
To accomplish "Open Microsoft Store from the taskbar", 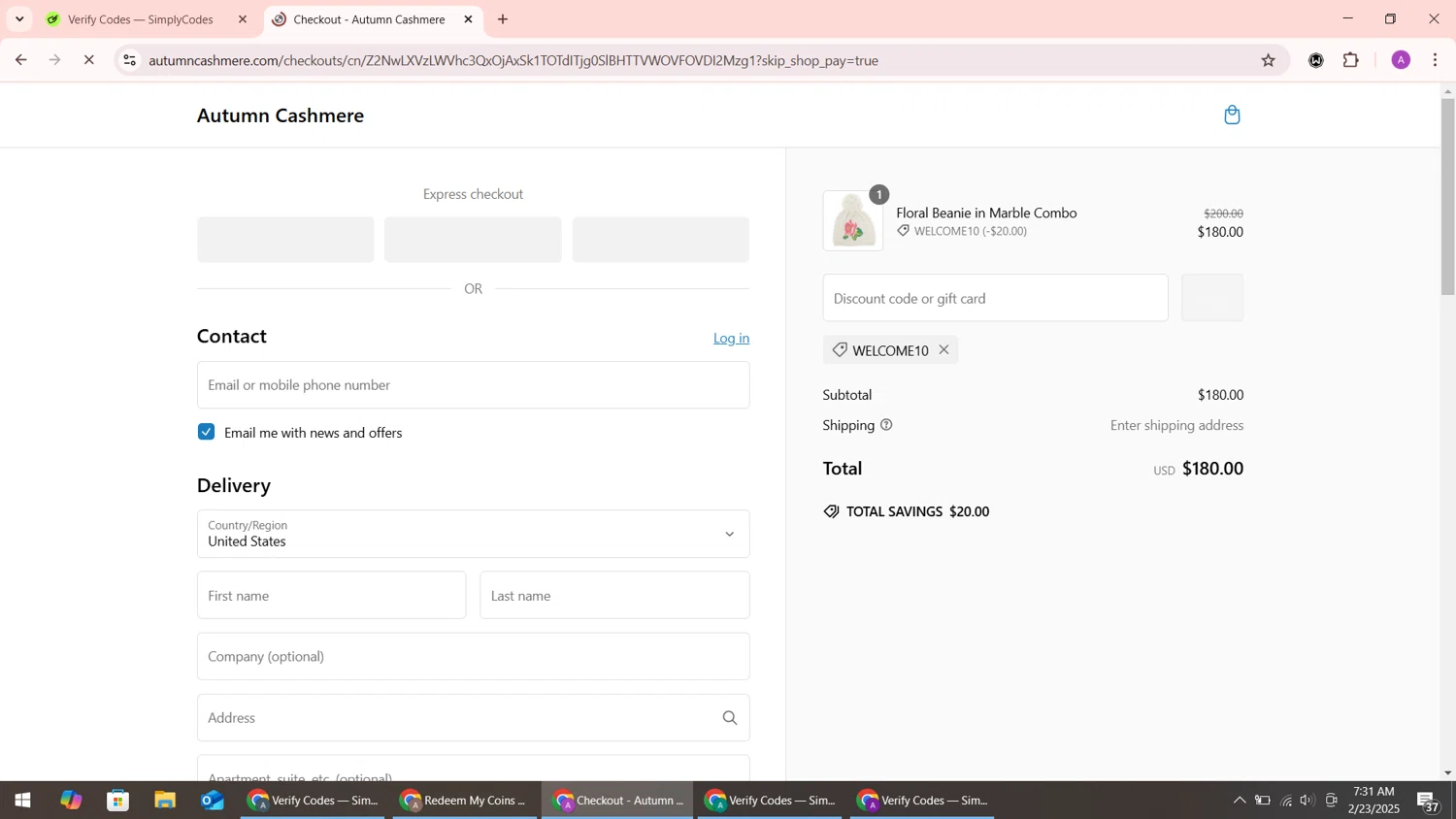I will 118,801.
